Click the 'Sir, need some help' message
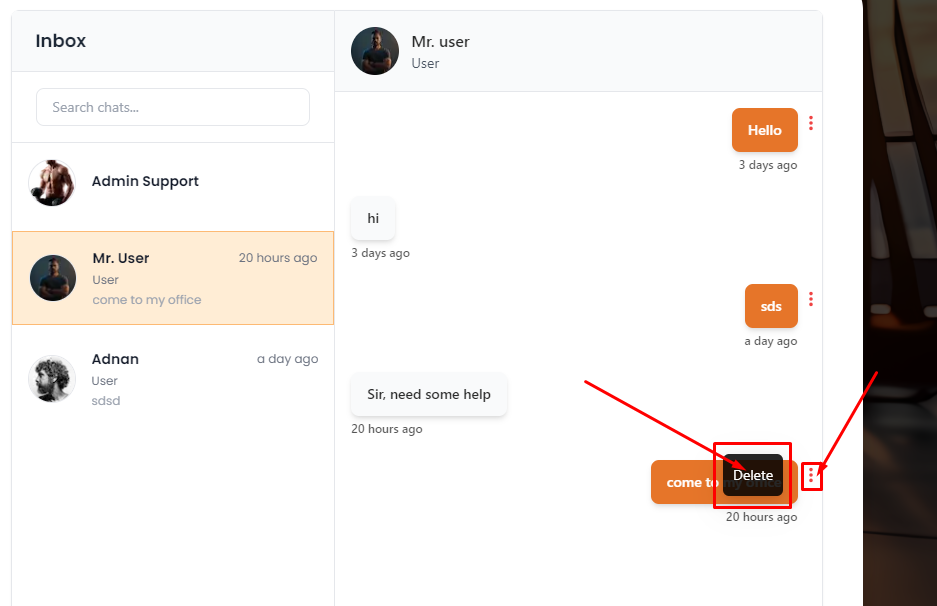Image resolution: width=937 pixels, height=606 pixels. click(429, 394)
